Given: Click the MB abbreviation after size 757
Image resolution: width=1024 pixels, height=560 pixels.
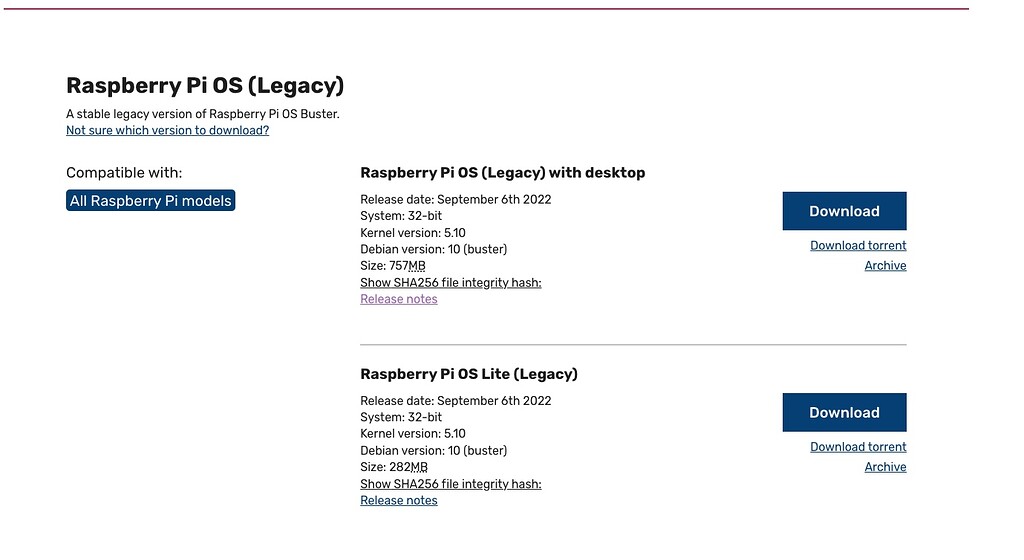Looking at the screenshot, I should pos(417,266).
